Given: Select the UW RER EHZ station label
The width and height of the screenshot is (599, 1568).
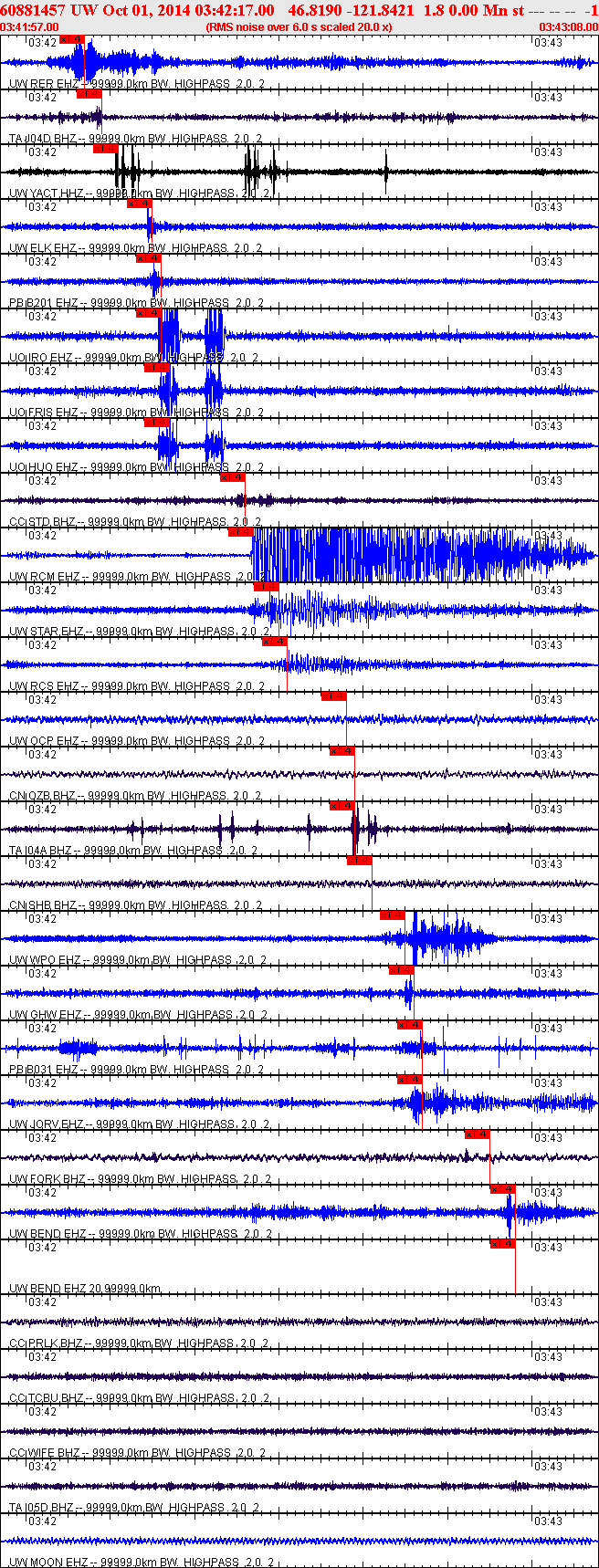Looking at the screenshot, I should 137,83.
